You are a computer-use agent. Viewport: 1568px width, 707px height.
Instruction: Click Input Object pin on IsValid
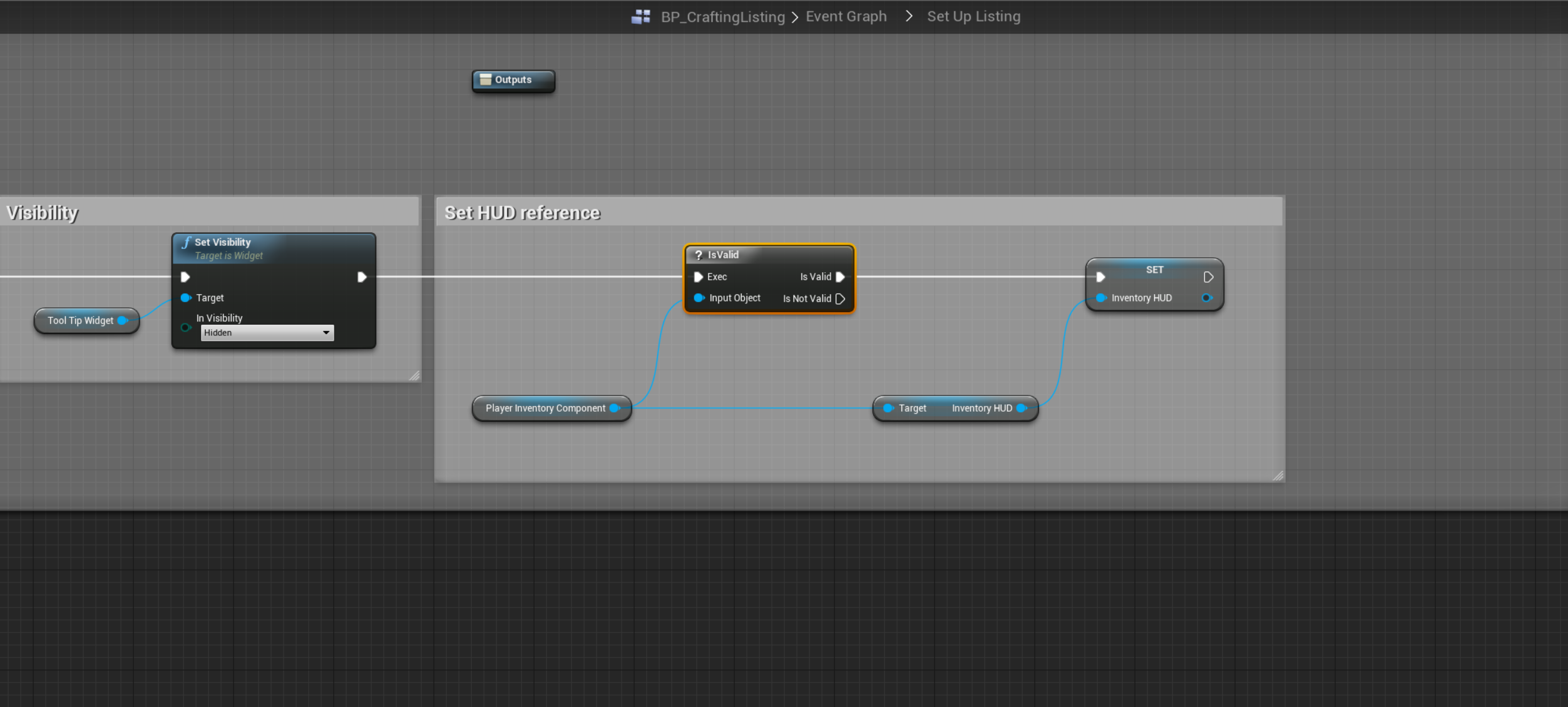pyautogui.click(x=699, y=298)
